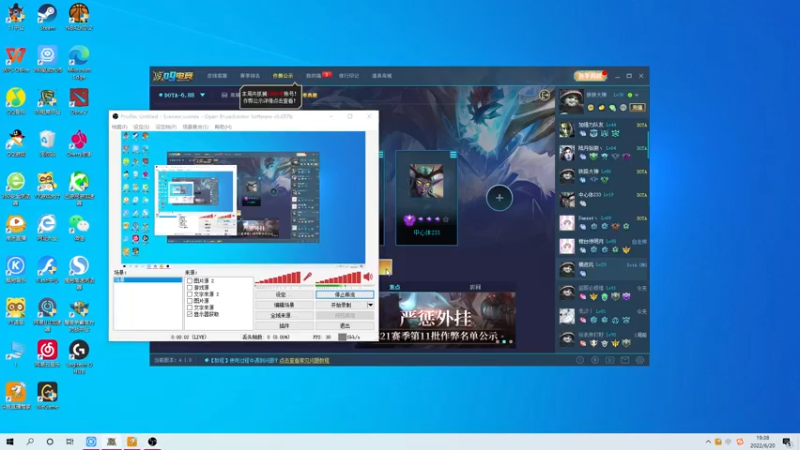Adjust the desktop audio volume meter
800x450 pixels.
[x=338, y=278]
